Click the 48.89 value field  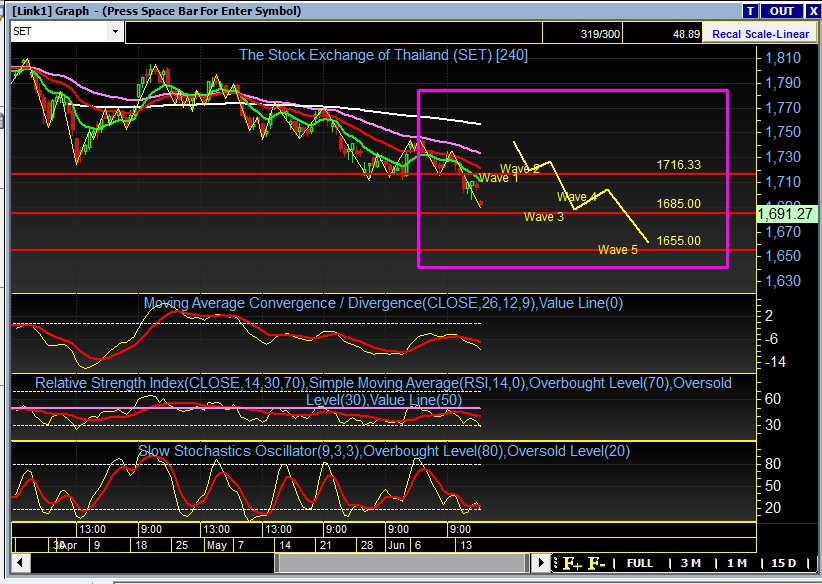662,34
